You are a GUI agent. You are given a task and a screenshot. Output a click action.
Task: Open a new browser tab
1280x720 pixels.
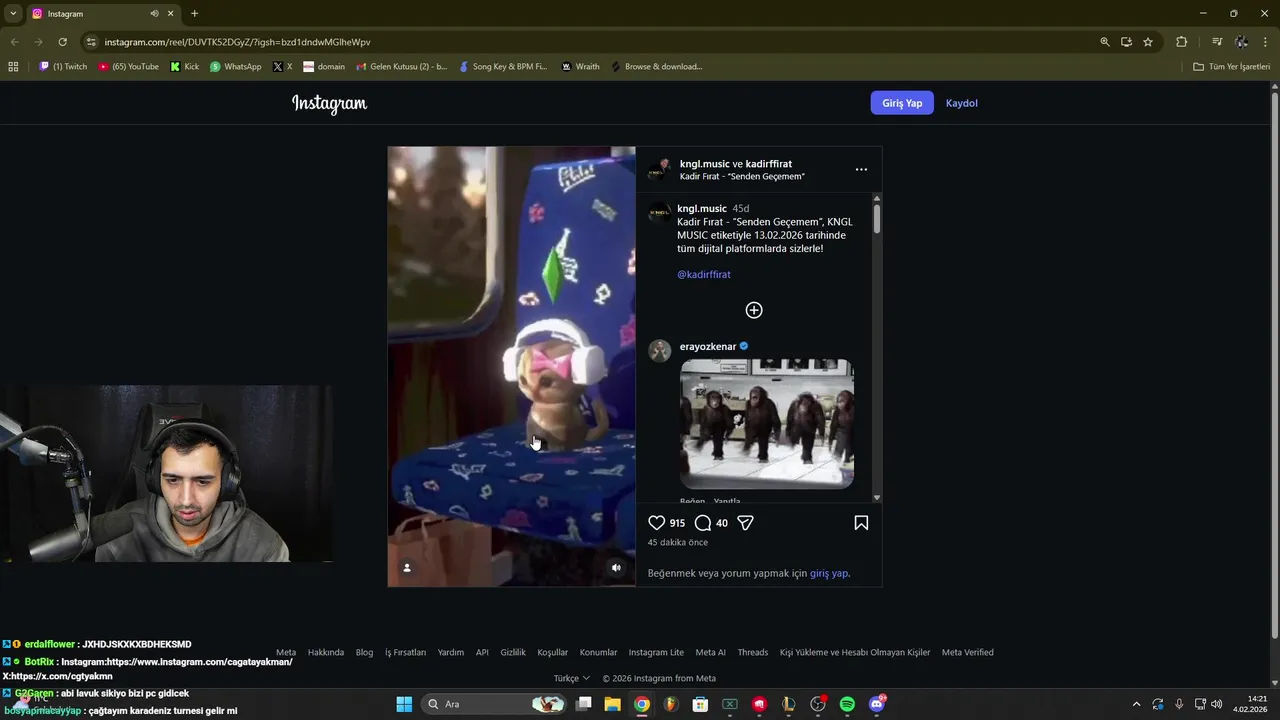point(194,13)
